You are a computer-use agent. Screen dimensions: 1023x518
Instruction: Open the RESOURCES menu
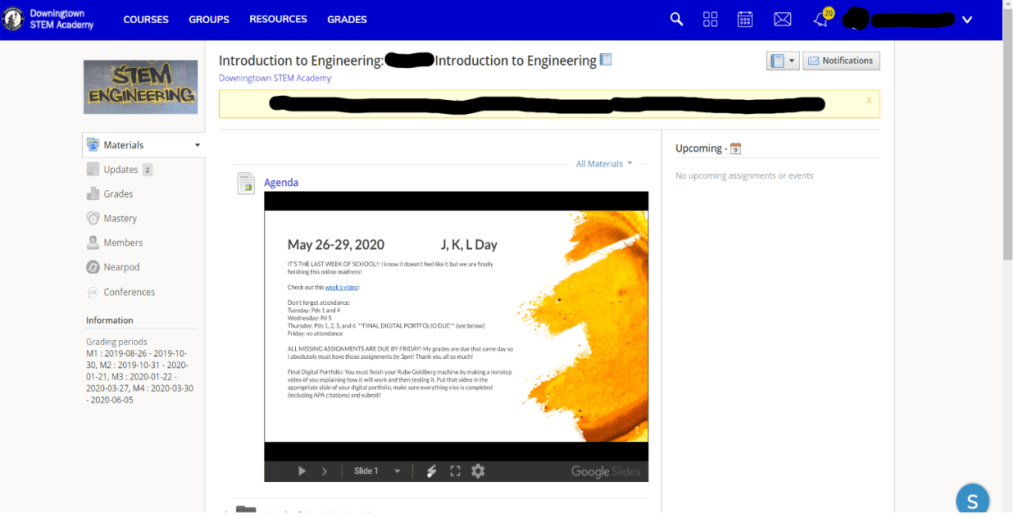tap(278, 19)
